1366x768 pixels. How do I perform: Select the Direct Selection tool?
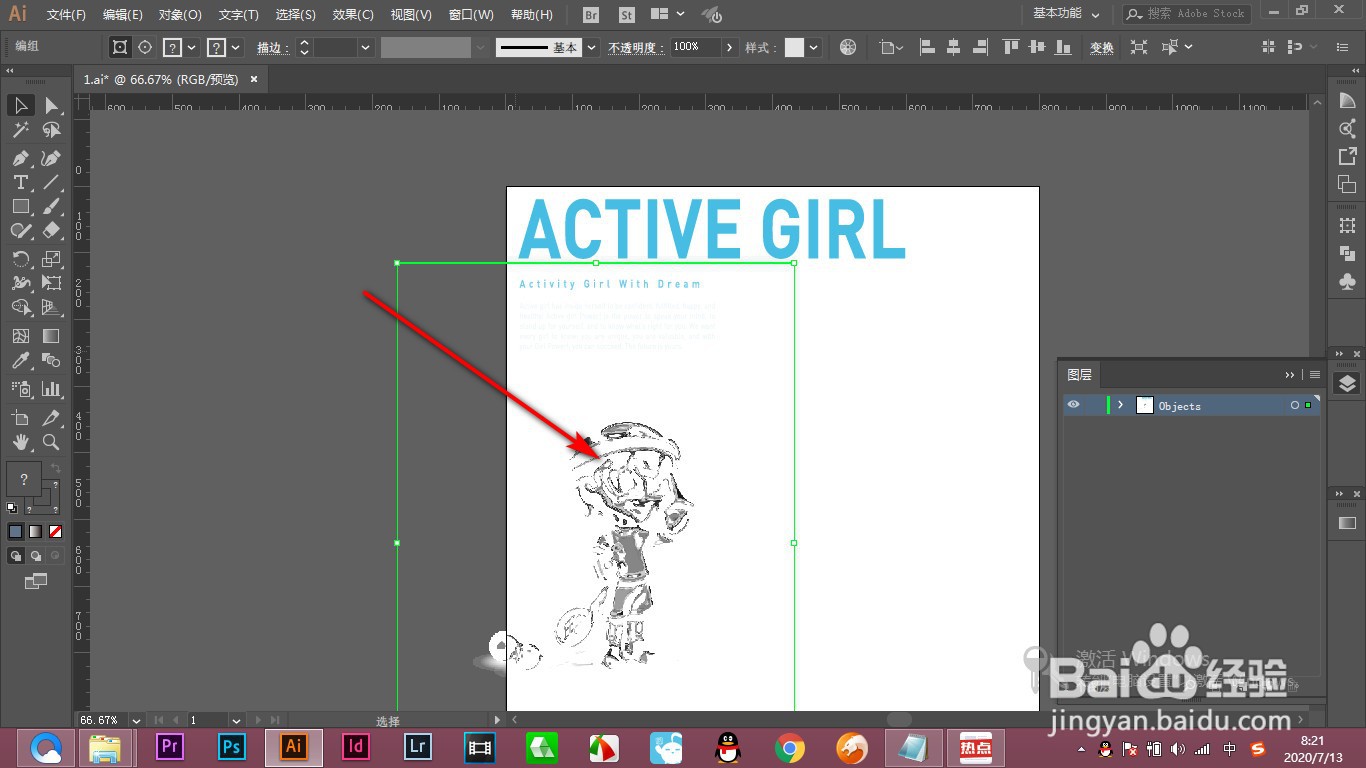pos(51,105)
